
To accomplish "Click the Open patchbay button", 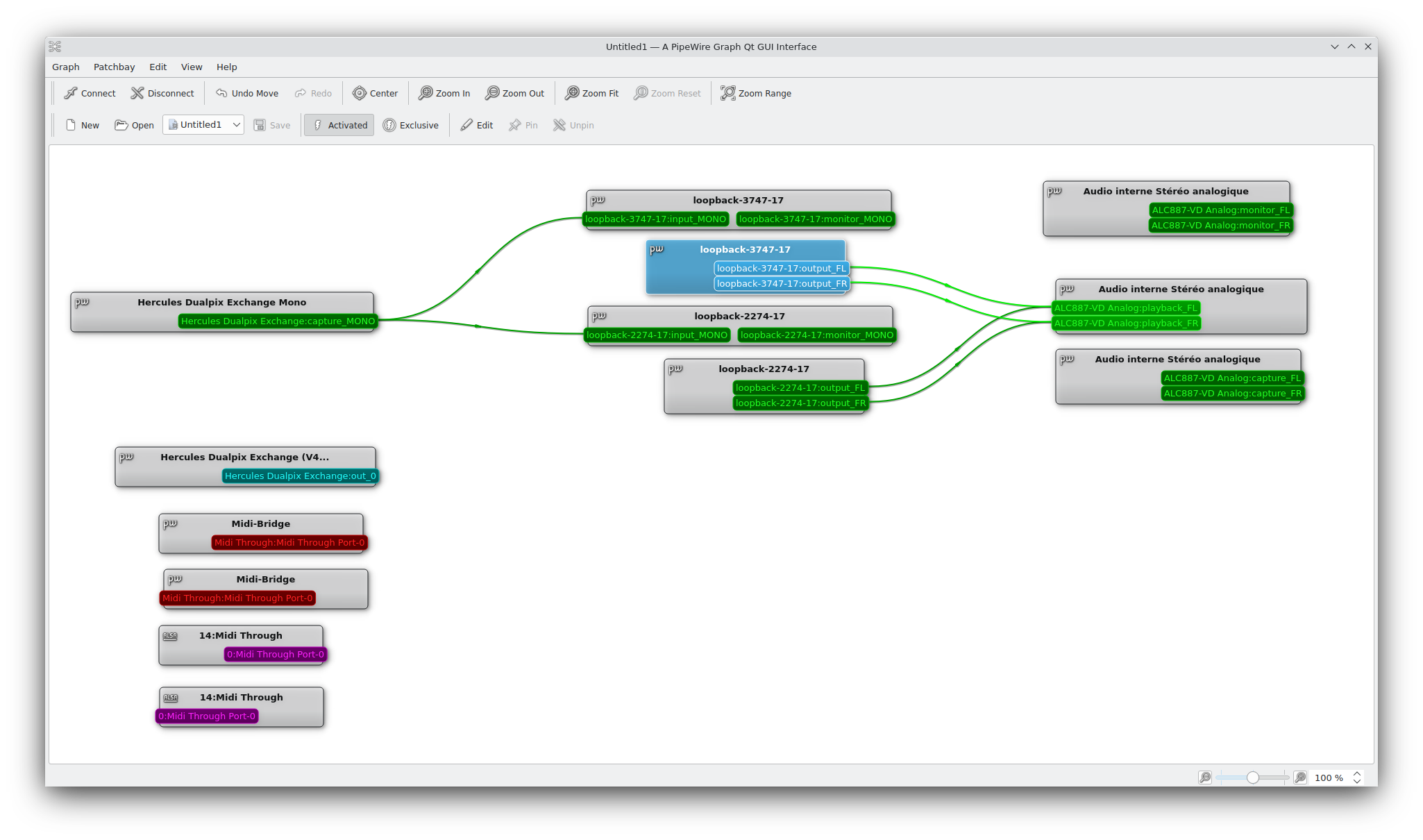I will pos(134,125).
